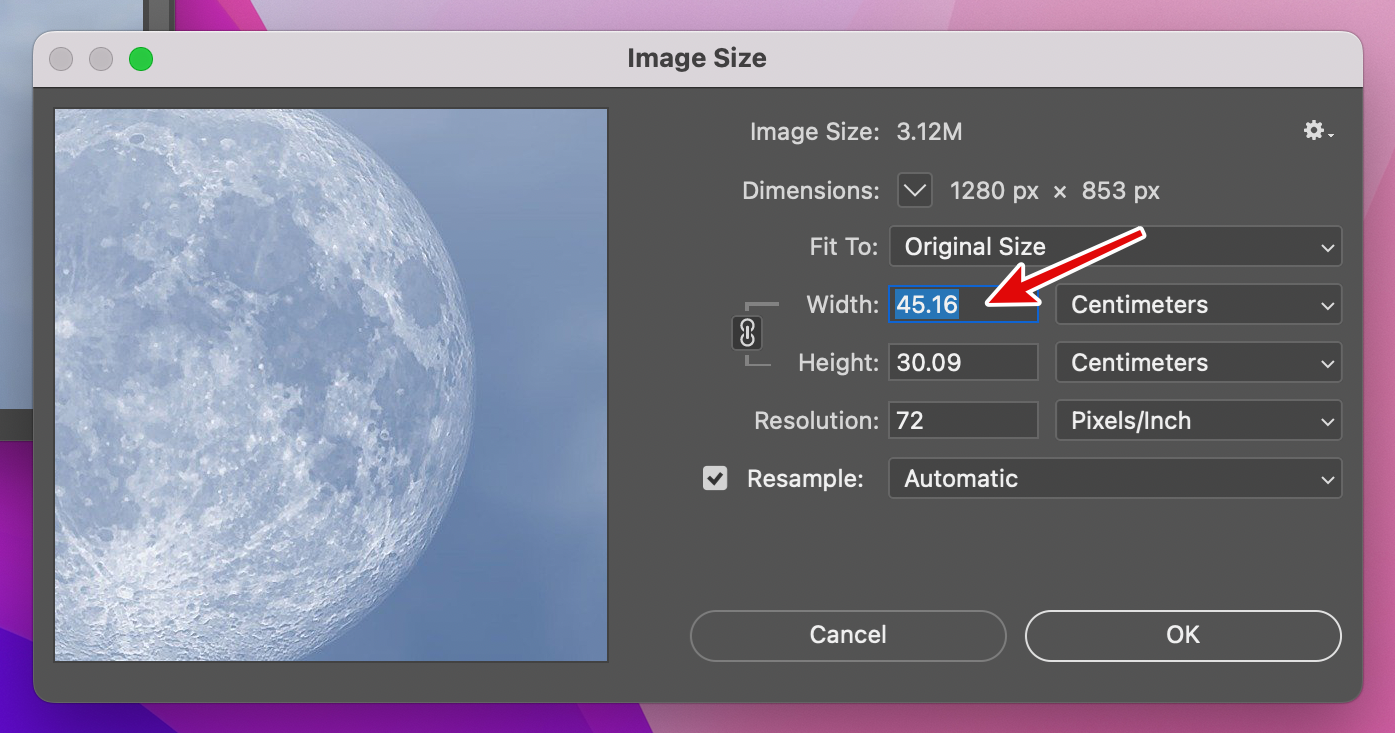Click the Fit To label

[x=844, y=247]
